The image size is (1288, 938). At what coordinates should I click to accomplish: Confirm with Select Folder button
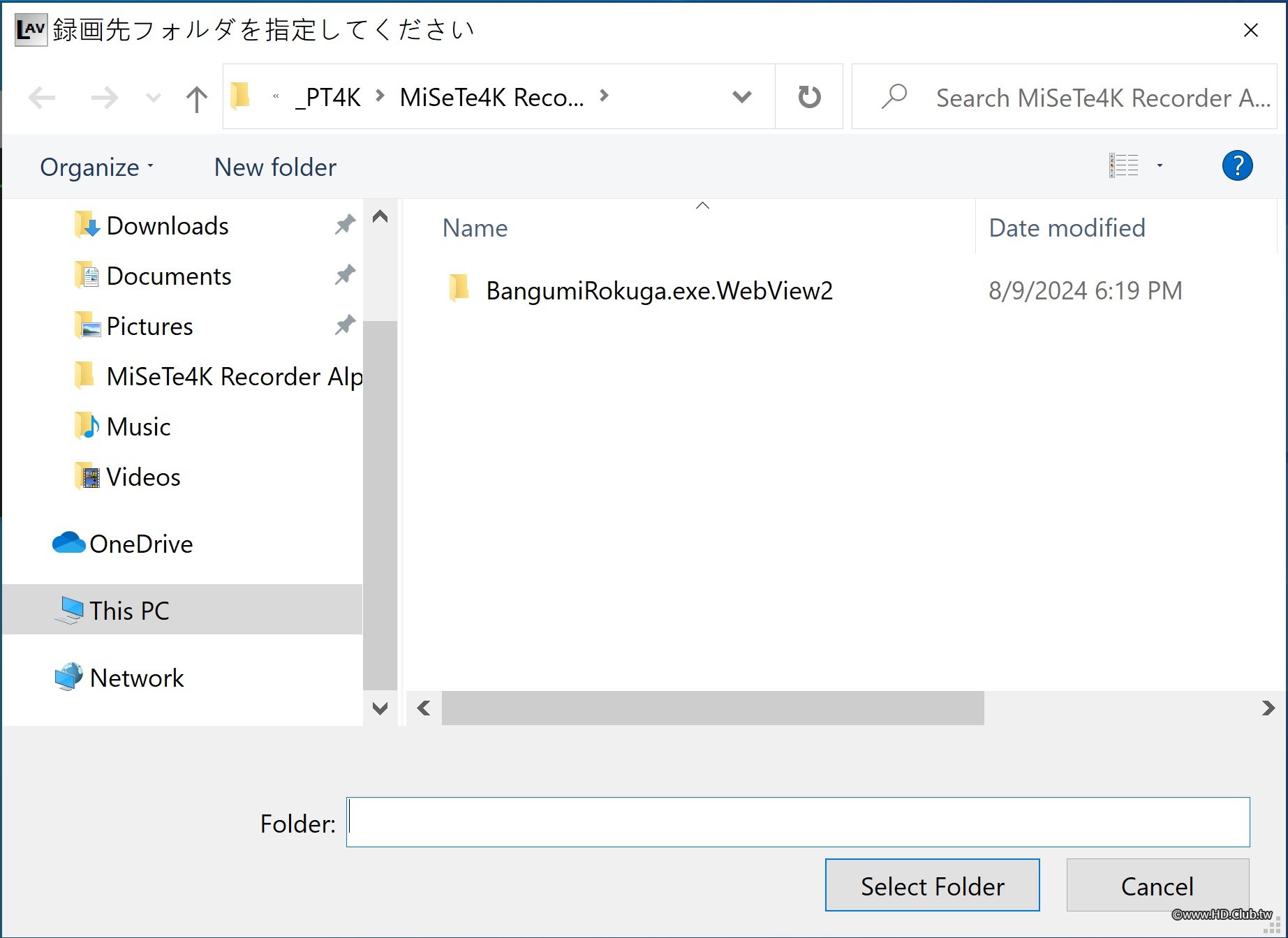[x=932, y=885]
